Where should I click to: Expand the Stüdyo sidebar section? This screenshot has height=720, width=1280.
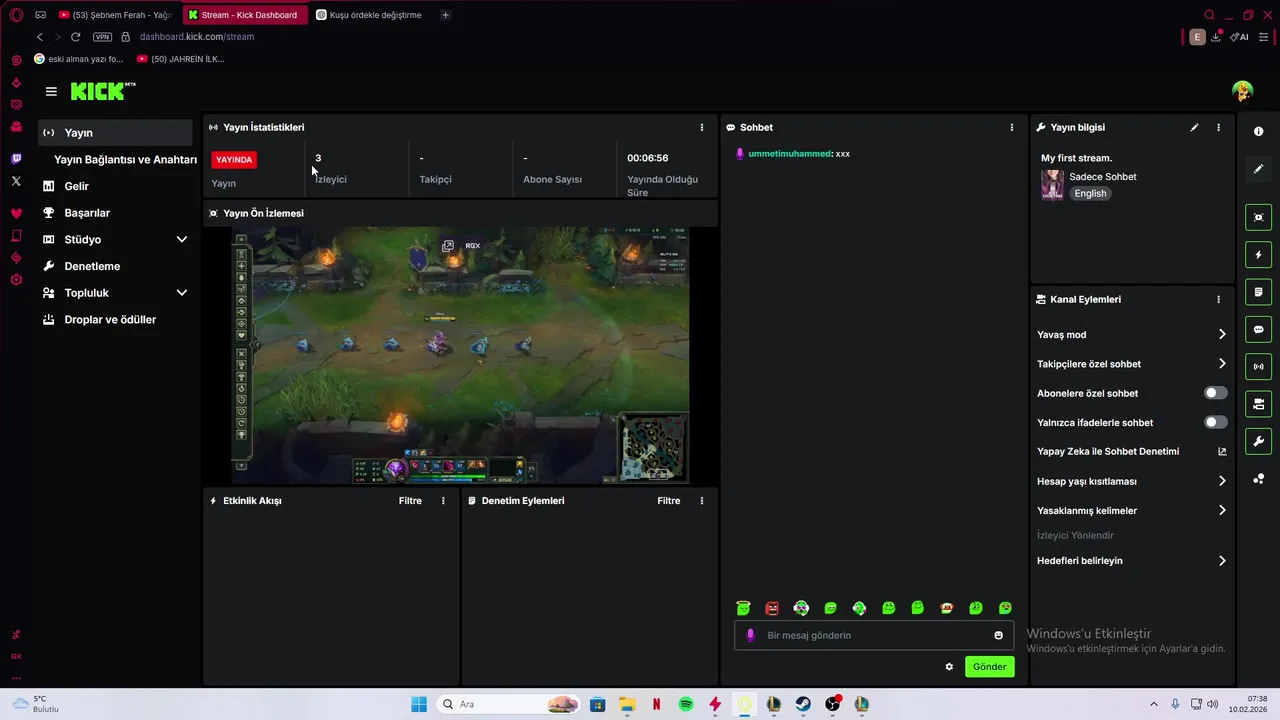tap(182, 240)
